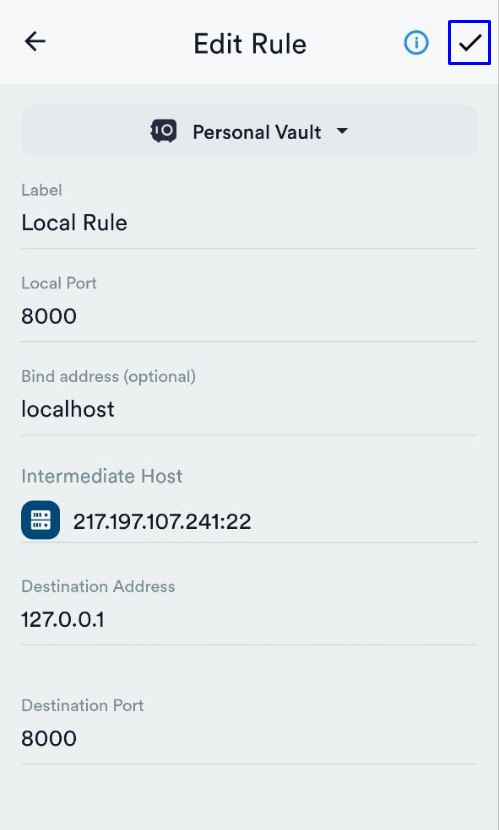This screenshot has width=499, height=830.
Task: Click the Local Port caption
Action: (x=59, y=283)
